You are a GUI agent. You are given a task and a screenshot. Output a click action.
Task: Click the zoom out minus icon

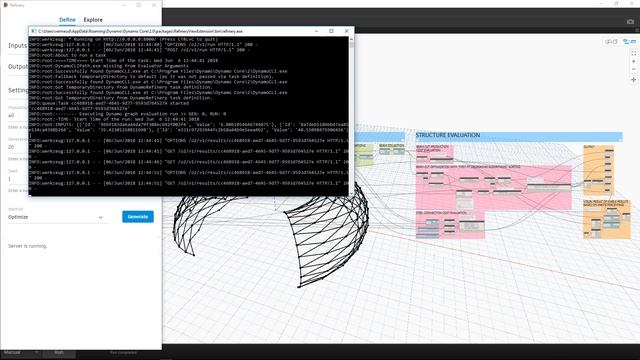tap(633, 69)
